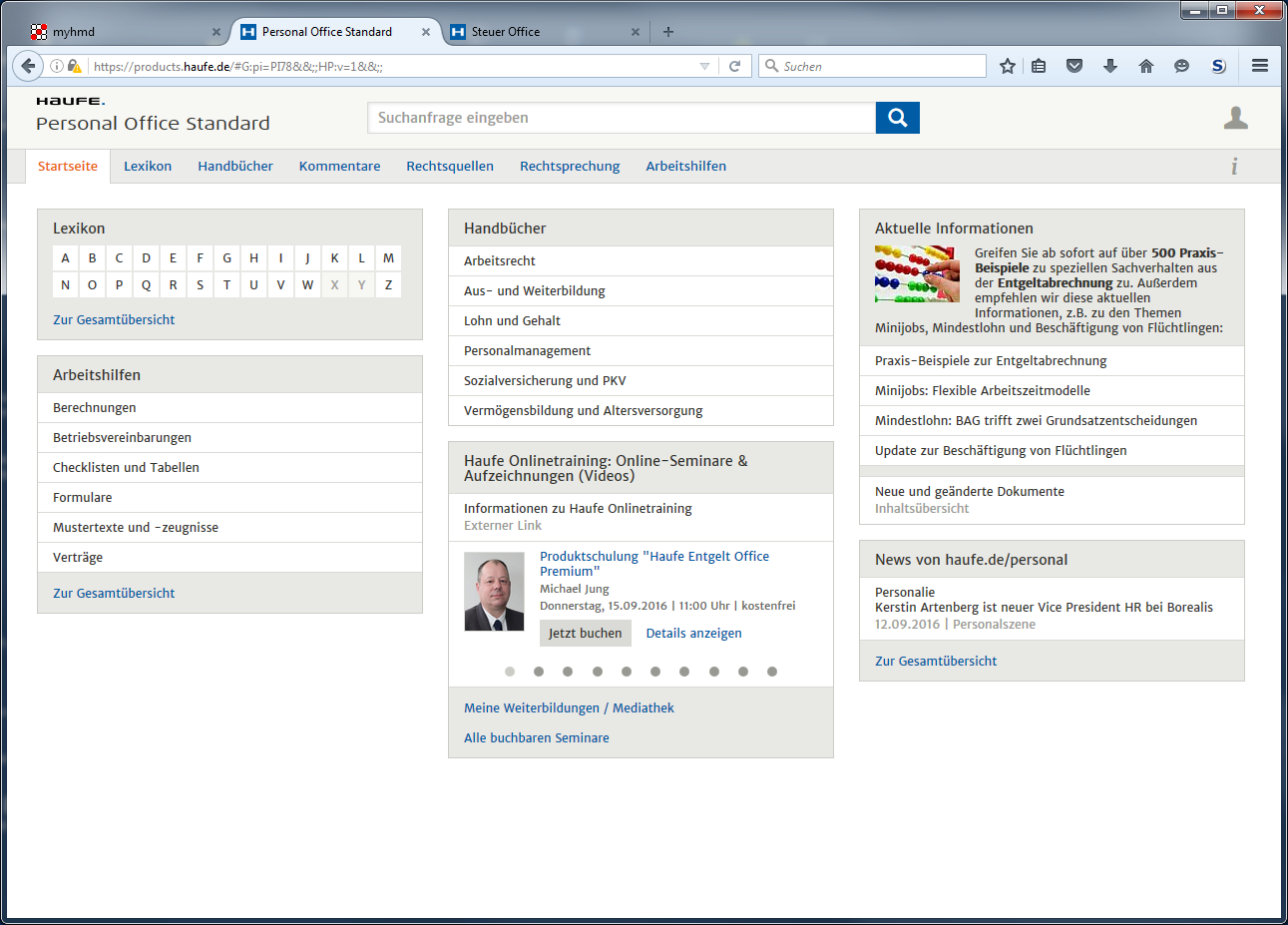Select the last carousel dot

coord(772,672)
